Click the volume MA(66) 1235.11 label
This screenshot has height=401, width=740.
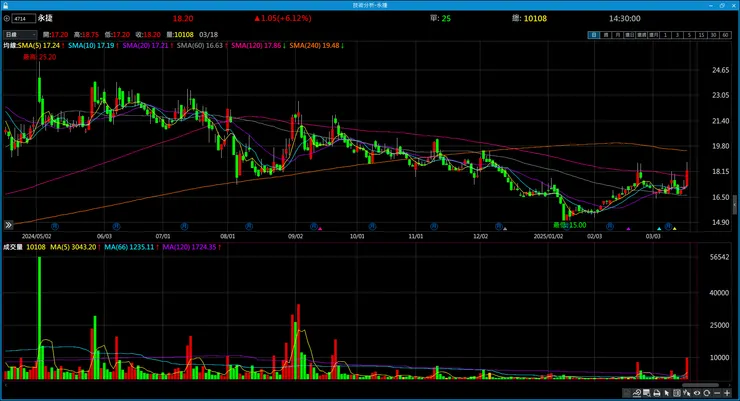pos(131,247)
